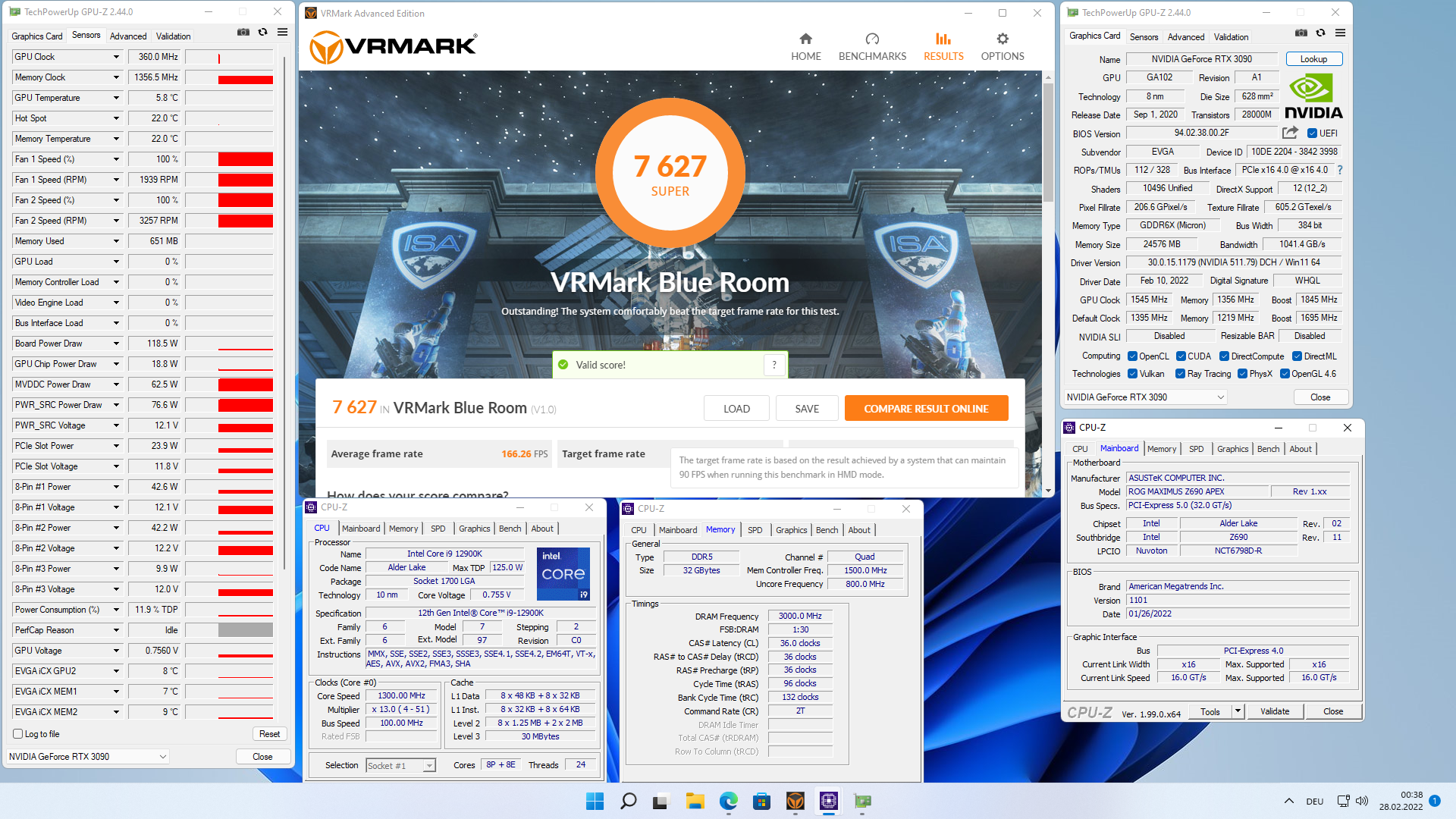The height and width of the screenshot is (819, 1456).
Task: Click question mark beside Valid score
Action: click(x=774, y=365)
